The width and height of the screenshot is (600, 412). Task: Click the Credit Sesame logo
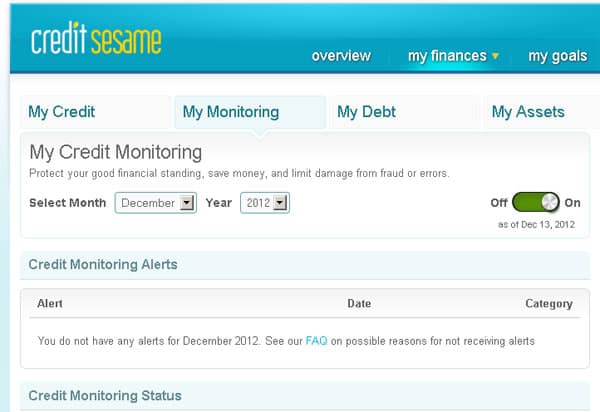pos(95,41)
